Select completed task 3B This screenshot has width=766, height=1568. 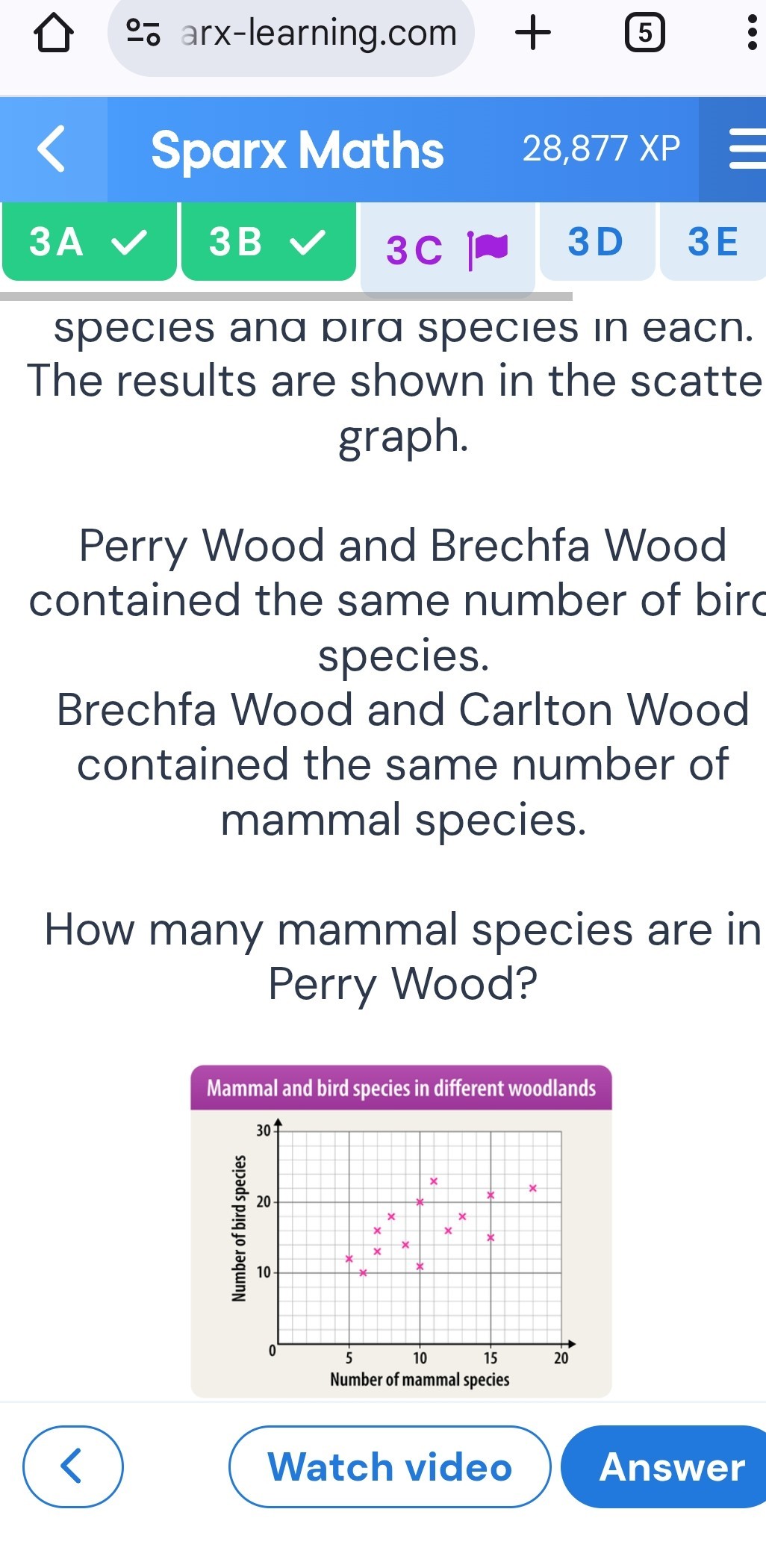point(269,242)
